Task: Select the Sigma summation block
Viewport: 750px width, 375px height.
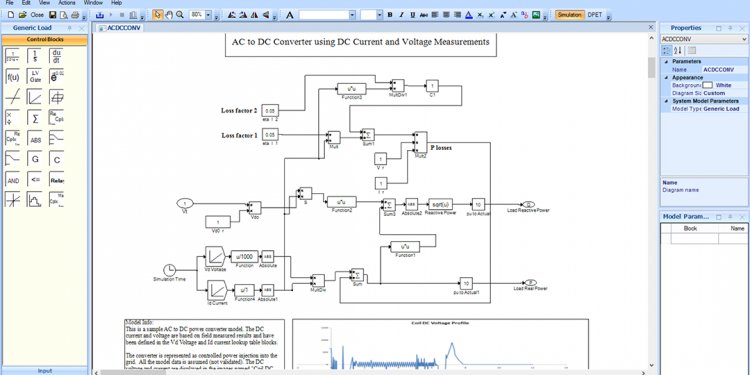Action: [34, 118]
